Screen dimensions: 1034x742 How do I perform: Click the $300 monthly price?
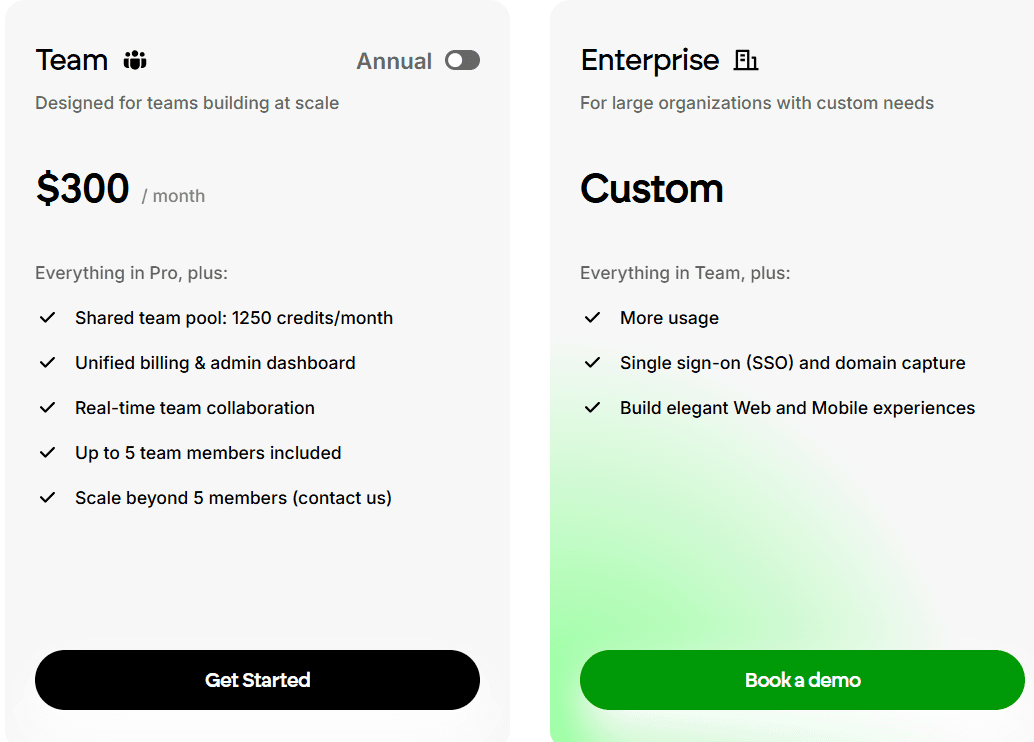[x=82, y=188]
